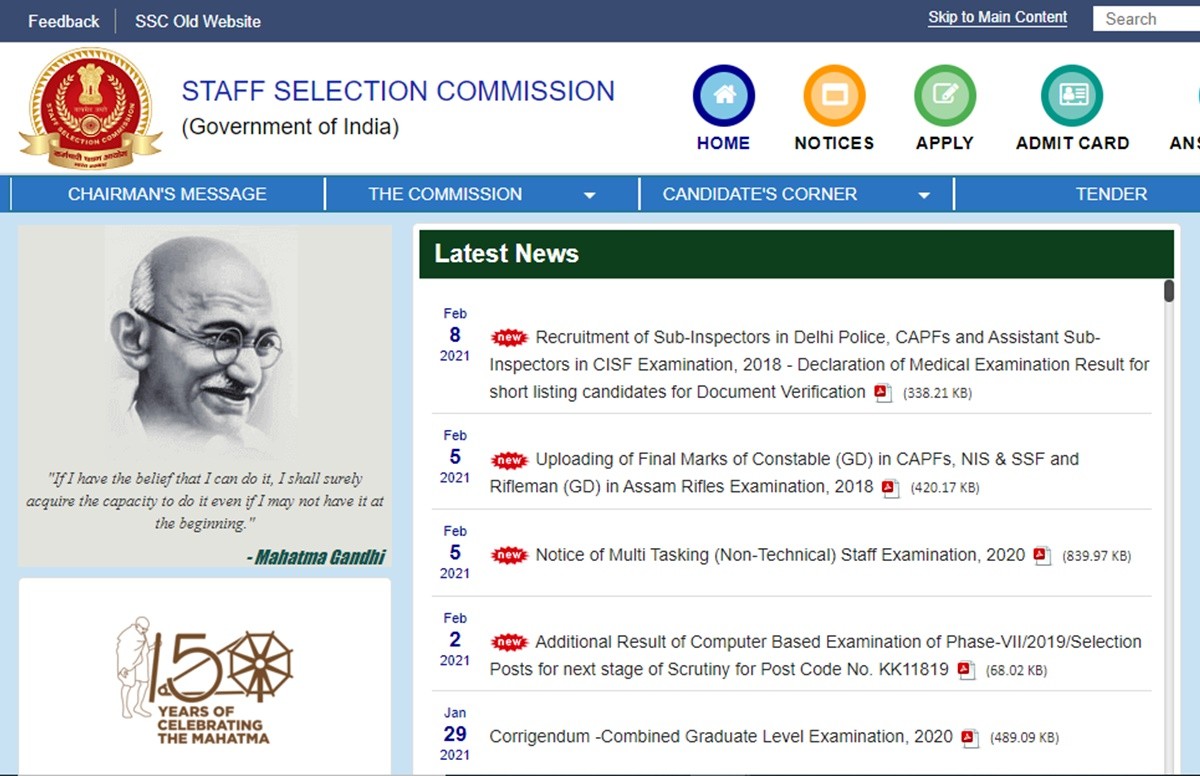
Task: Click the 150 Years Celebrating the Mahatma banner
Action: point(204,677)
